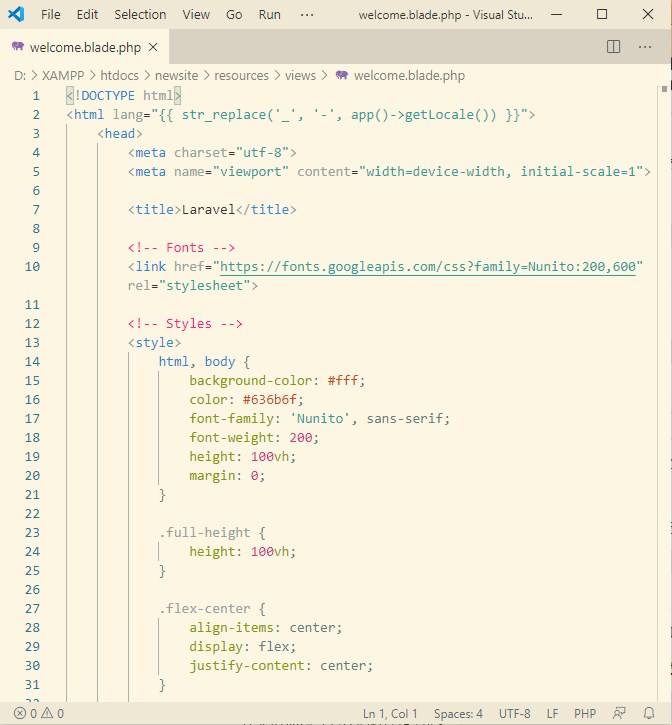Open the notifications bell in status bar
The height and width of the screenshot is (725, 672).
click(650, 714)
